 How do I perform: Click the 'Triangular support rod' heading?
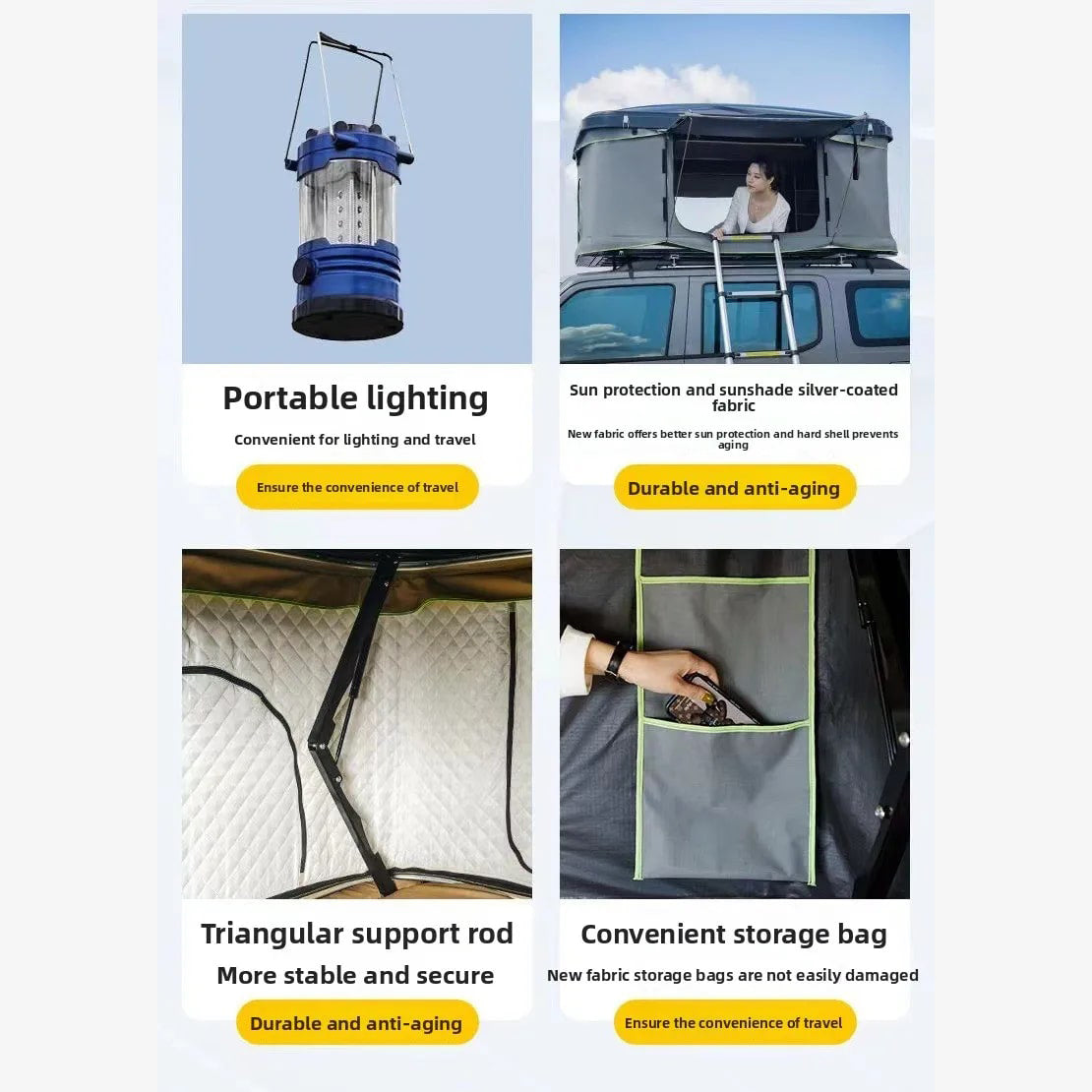356,934
